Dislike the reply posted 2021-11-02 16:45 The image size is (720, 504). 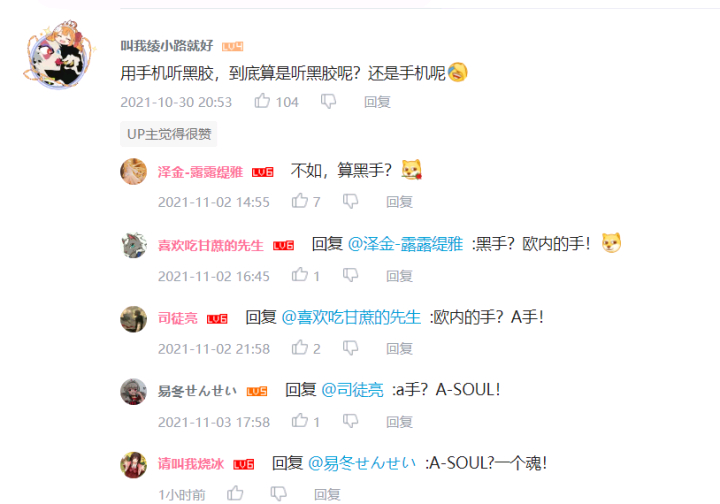pyautogui.click(x=350, y=275)
